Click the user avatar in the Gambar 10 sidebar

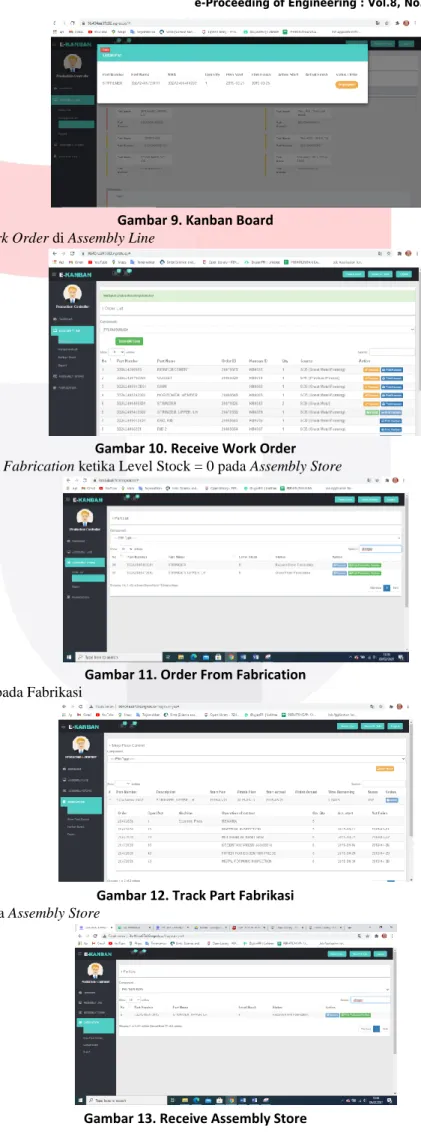72,293
